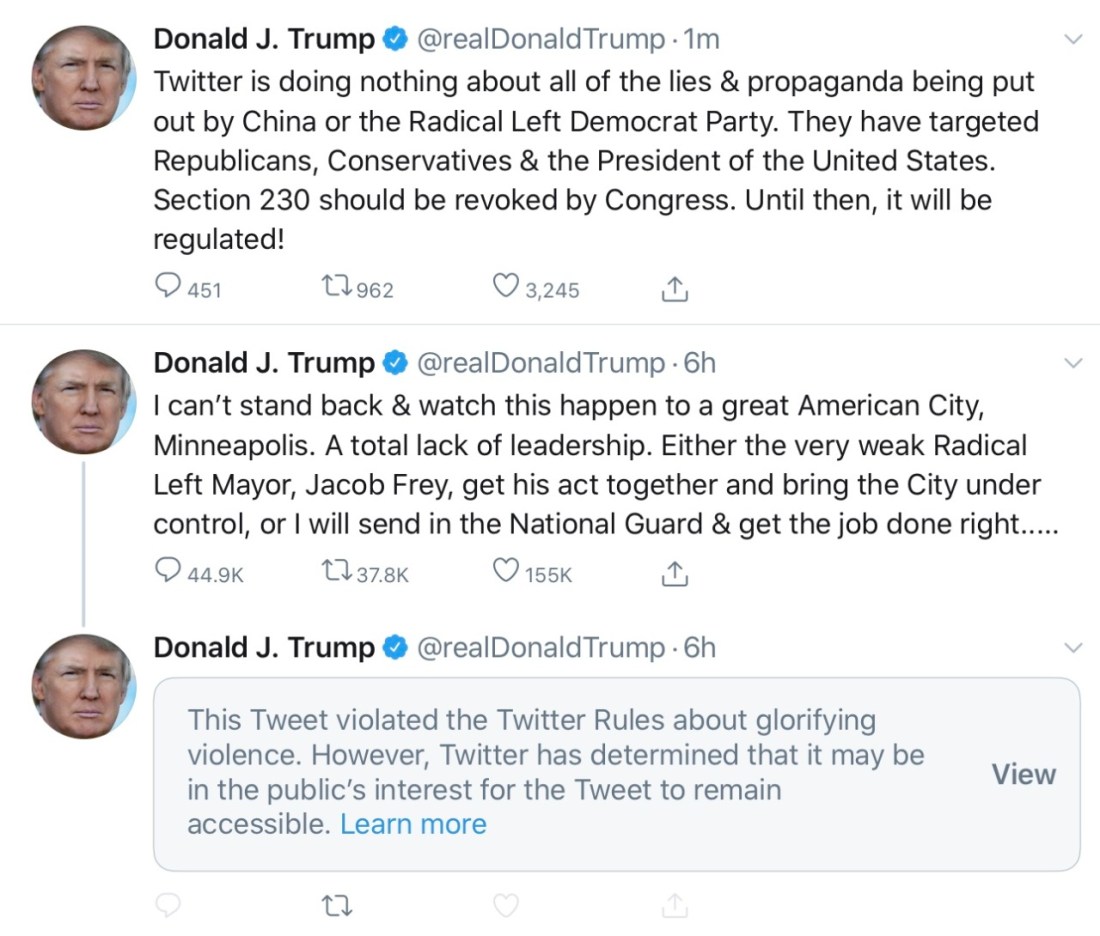Like the Section 230 tweet
The width and height of the screenshot is (1100, 936).
point(507,288)
